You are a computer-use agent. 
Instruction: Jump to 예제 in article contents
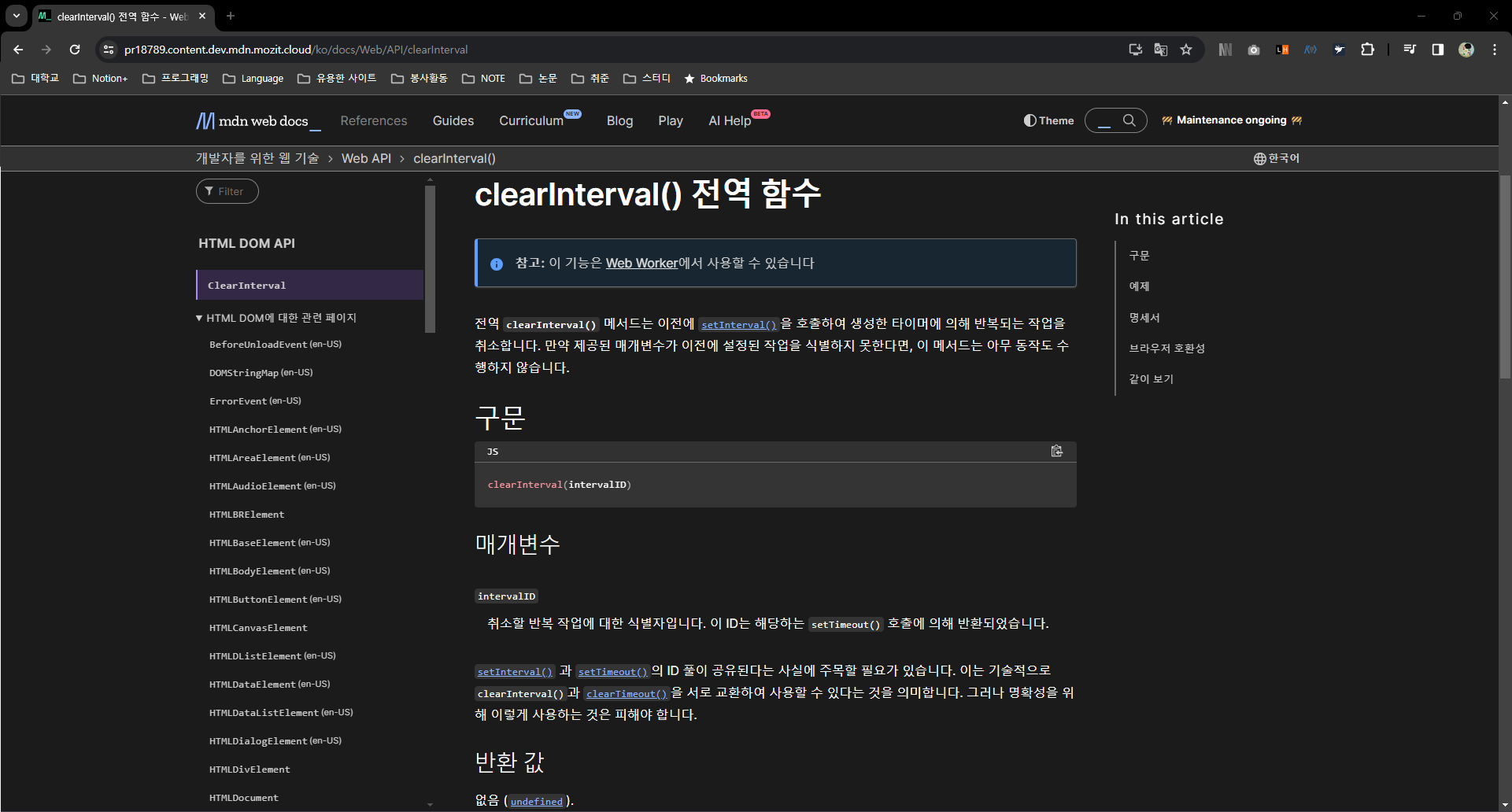1139,286
